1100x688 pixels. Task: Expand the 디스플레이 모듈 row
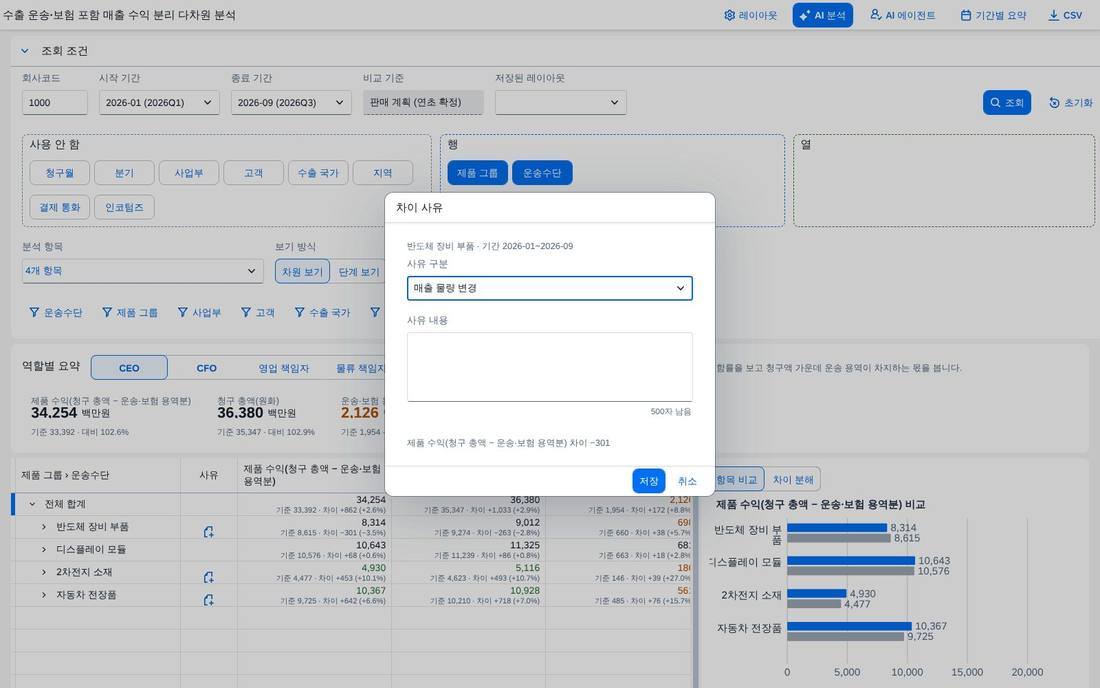coord(43,549)
